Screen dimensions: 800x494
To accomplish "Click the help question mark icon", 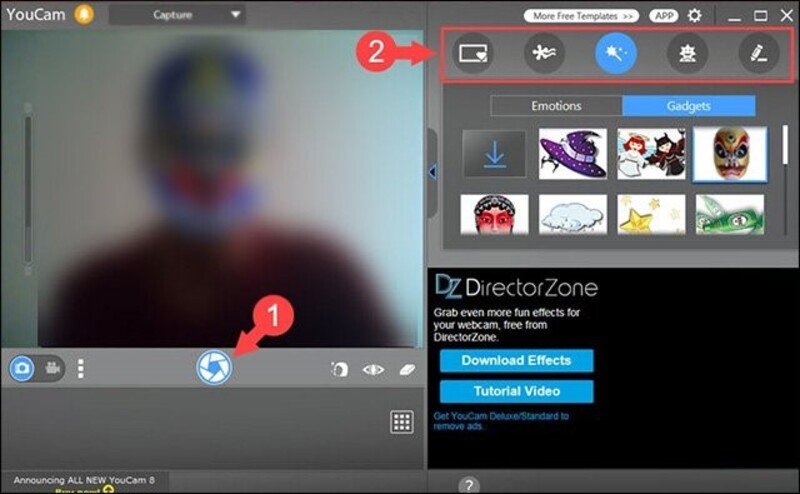I will pyautogui.click(x=468, y=484).
